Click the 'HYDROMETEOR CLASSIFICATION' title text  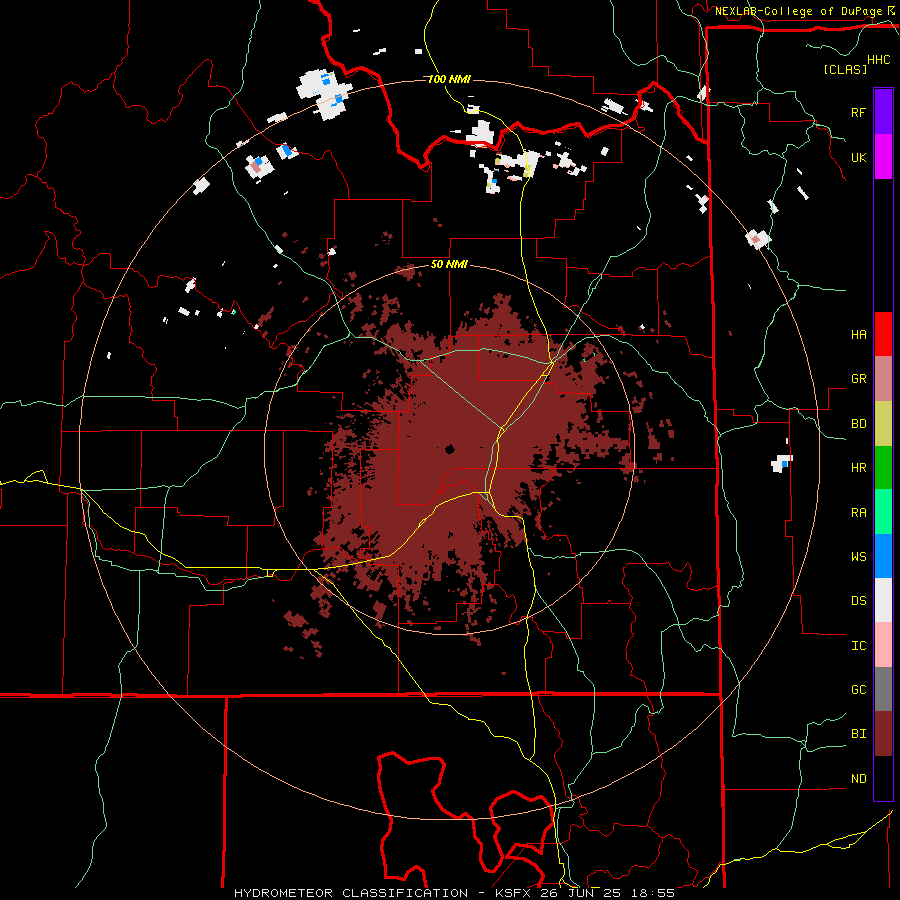coord(351,893)
